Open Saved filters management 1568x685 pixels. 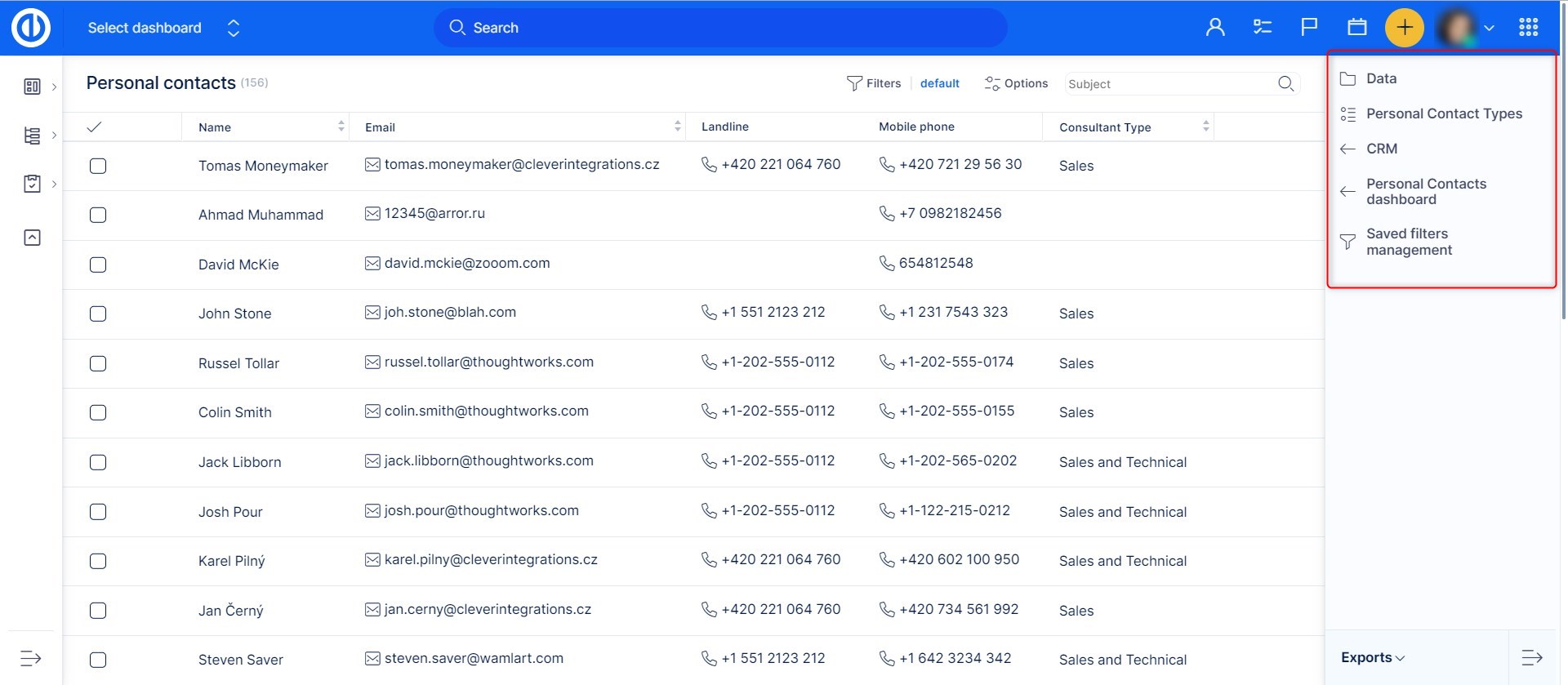coord(1409,242)
